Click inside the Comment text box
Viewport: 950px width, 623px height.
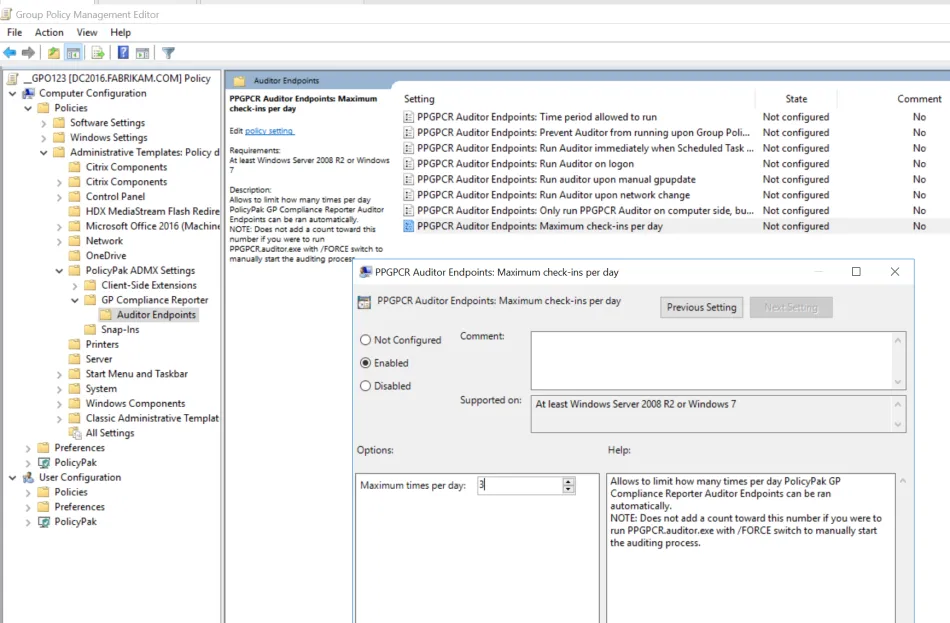[710, 359]
